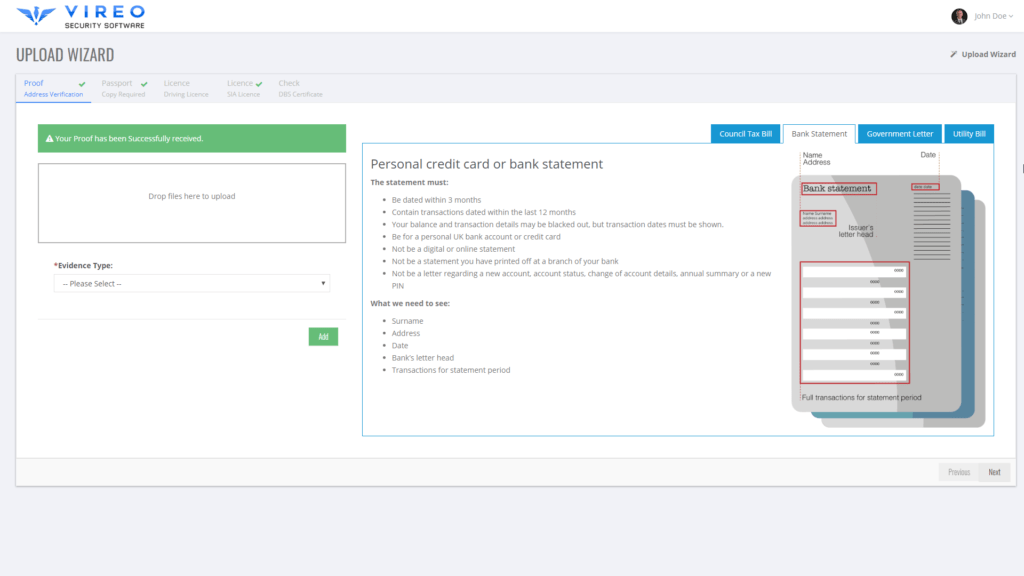Click the Passport step's green checkmark
This screenshot has width=1024, height=576.
(143, 83)
